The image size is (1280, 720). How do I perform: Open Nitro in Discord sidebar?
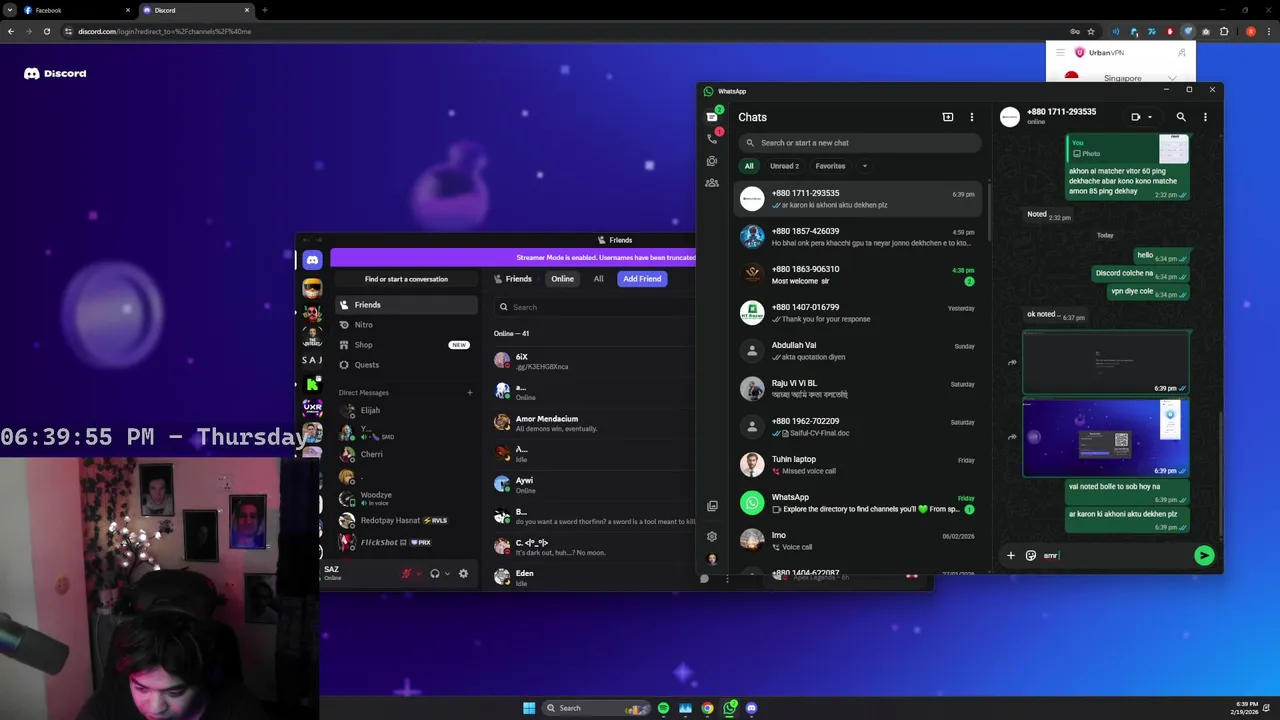tap(406, 325)
